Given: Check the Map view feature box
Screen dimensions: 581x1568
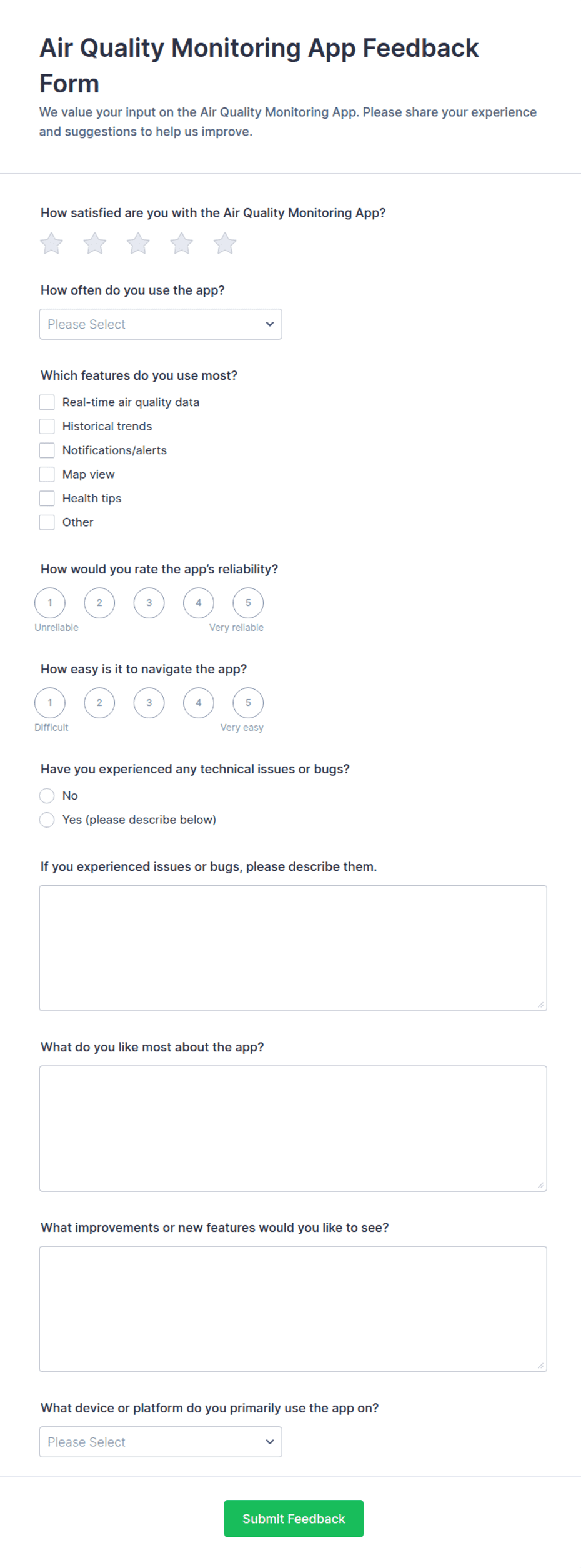Looking at the screenshot, I should pyautogui.click(x=47, y=474).
